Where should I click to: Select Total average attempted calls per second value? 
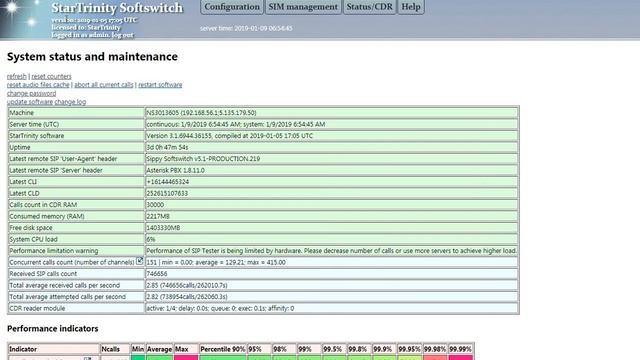click(x=332, y=297)
